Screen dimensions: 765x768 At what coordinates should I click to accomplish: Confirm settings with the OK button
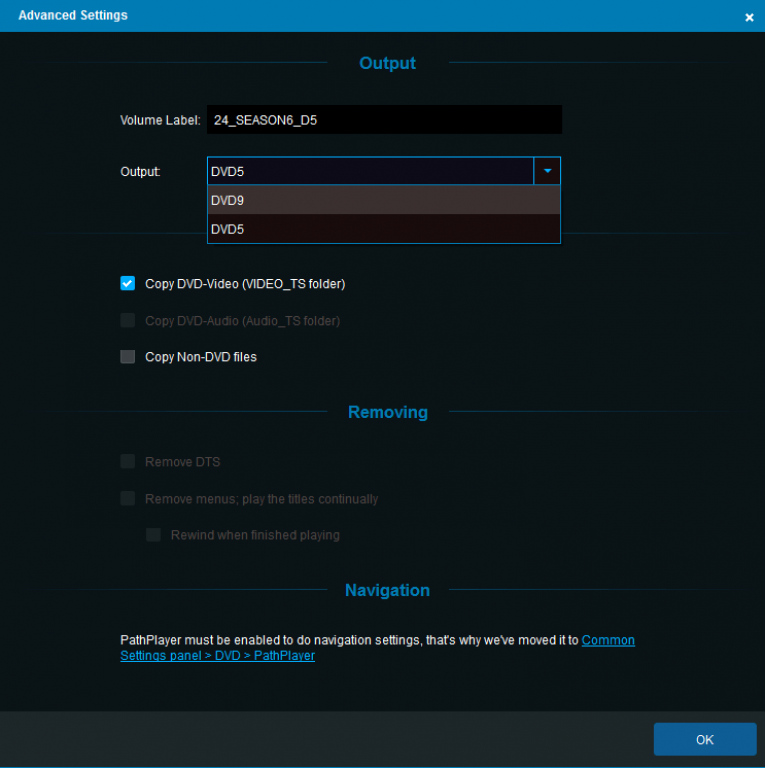point(705,739)
